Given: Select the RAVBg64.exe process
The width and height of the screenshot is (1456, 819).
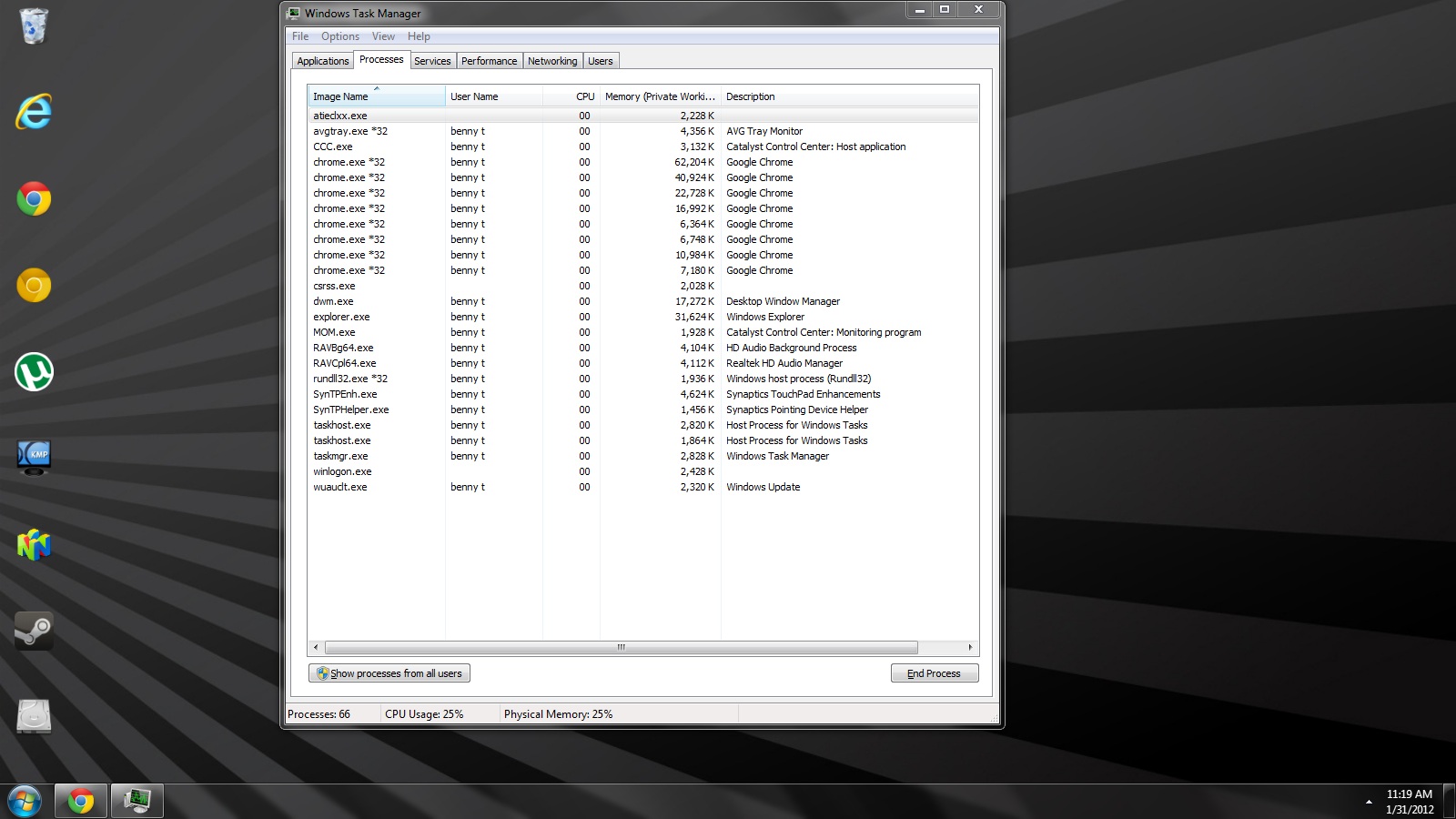Looking at the screenshot, I should click(x=643, y=348).
